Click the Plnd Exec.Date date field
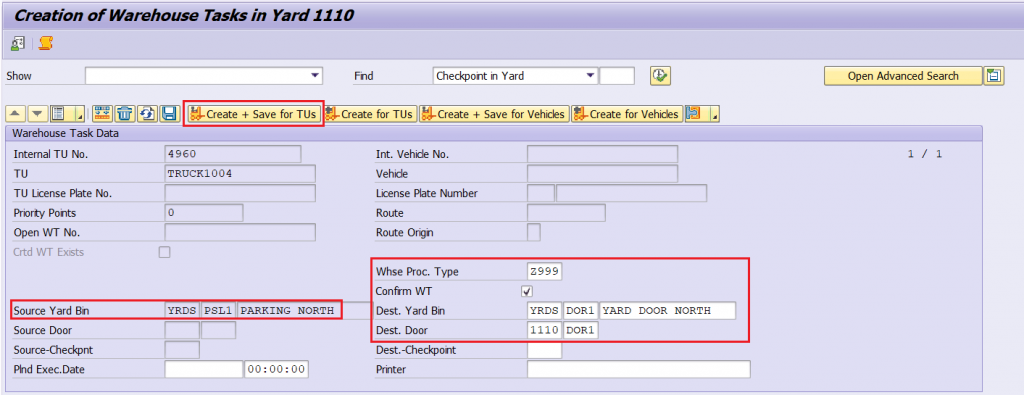 click(204, 370)
